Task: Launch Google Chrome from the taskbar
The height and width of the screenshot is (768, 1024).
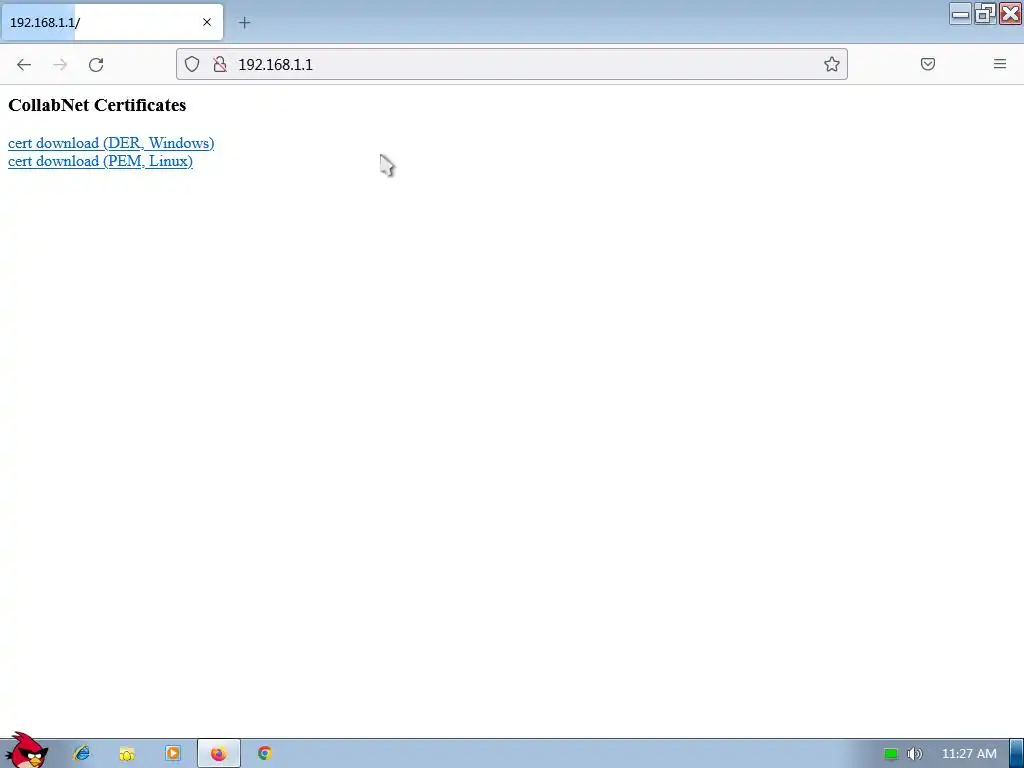Action: coord(264,753)
